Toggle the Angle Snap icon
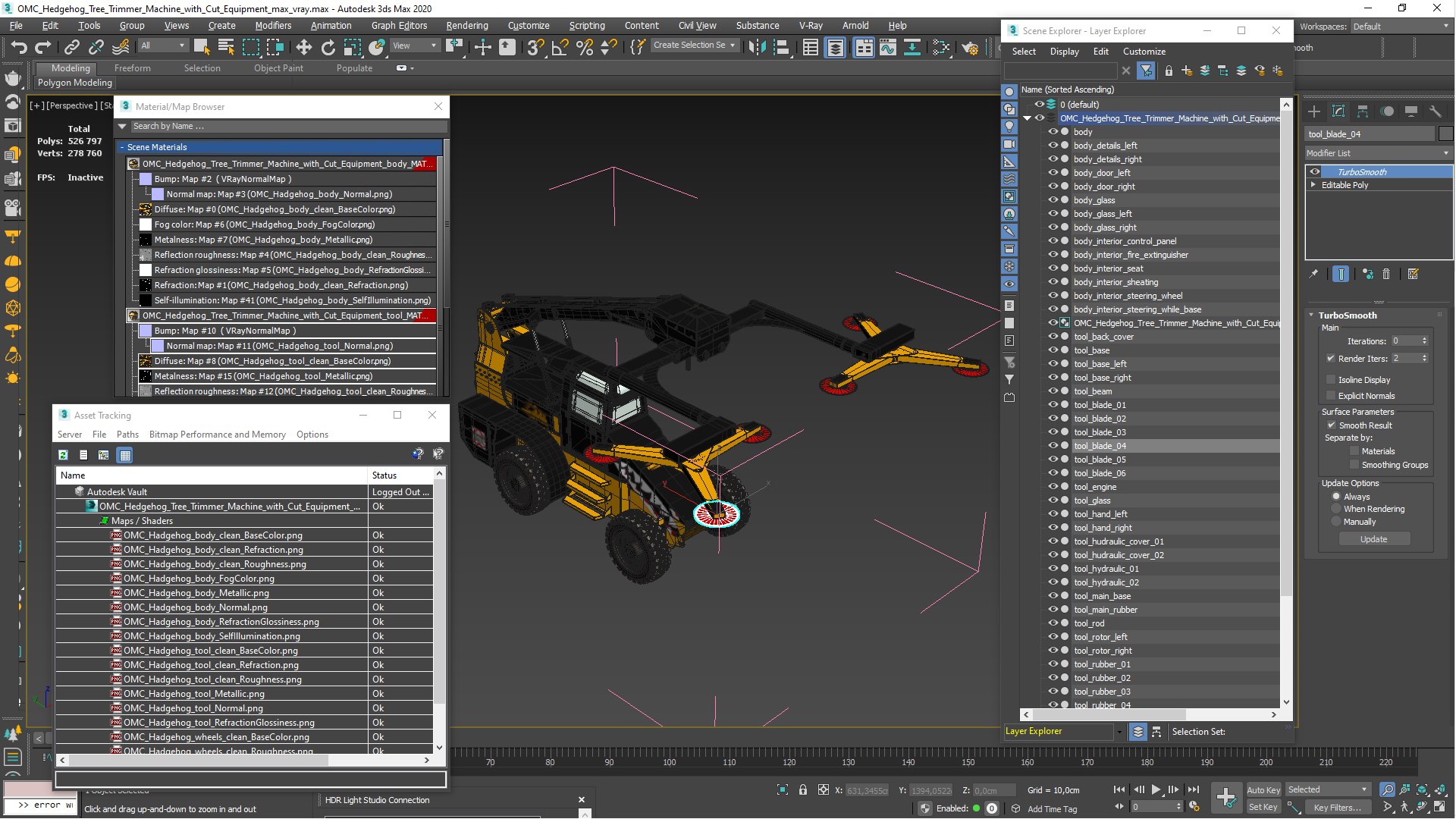Viewport: 1456px width, 819px height. [560, 47]
